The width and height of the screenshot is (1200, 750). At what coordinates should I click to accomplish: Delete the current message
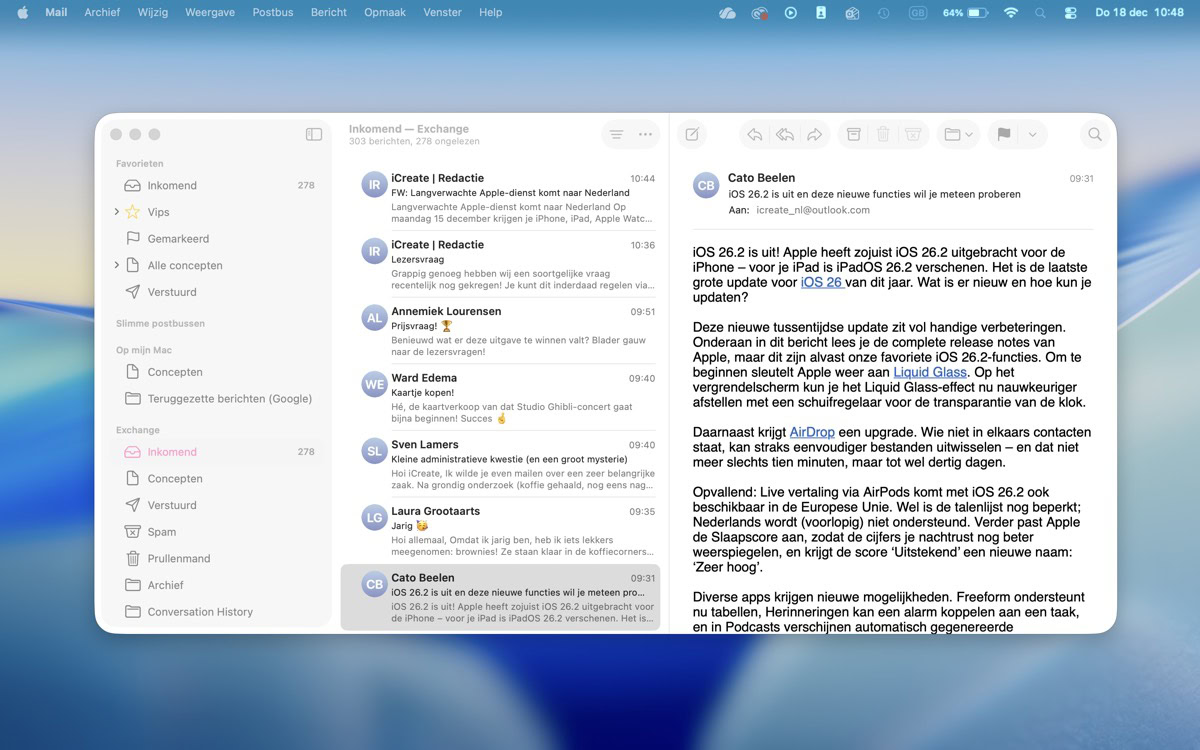pyautogui.click(x=884, y=134)
